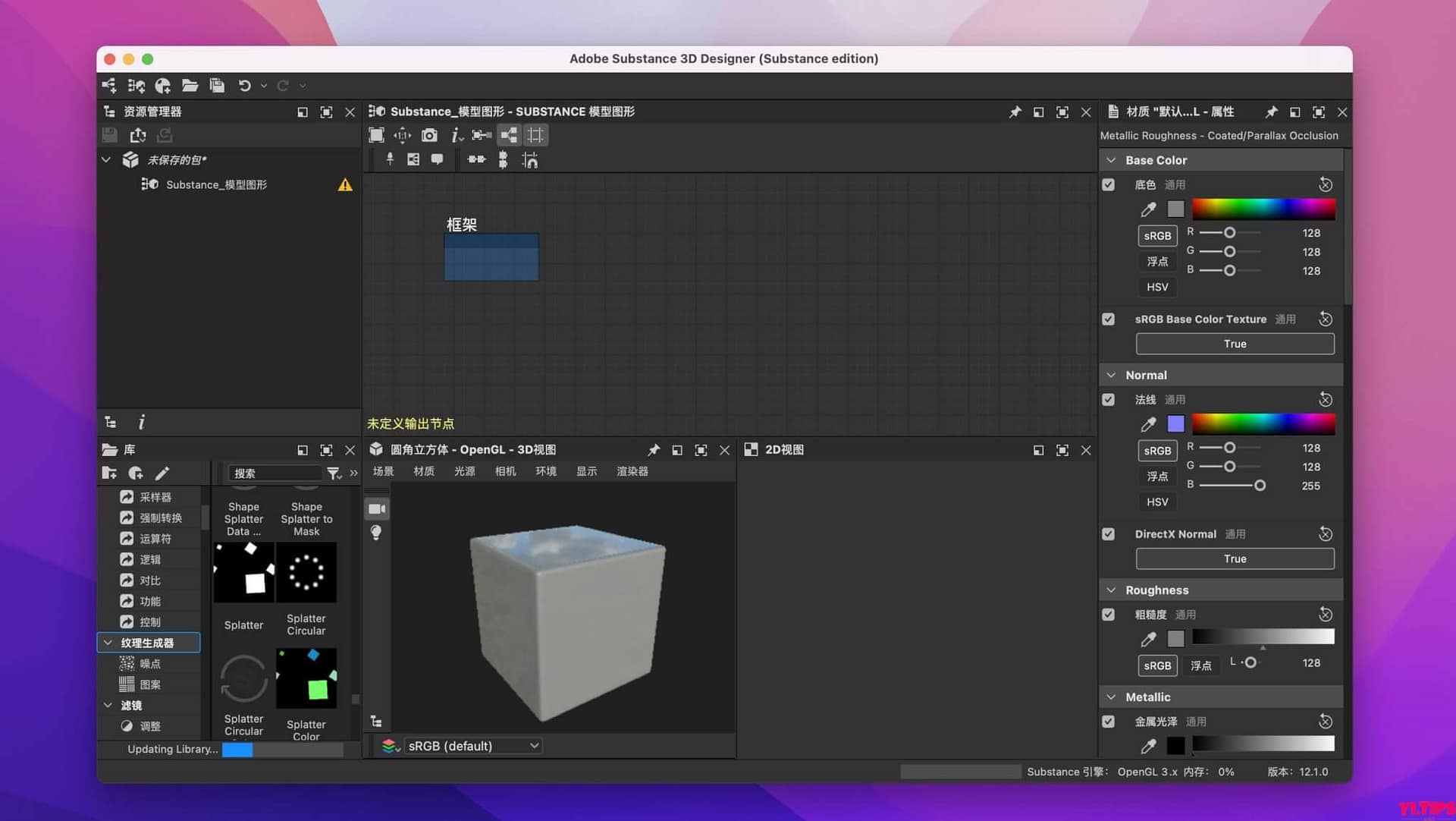Image resolution: width=1456 pixels, height=821 pixels.
Task: Open the sRGB (default) color space dropdown
Action: click(472, 745)
